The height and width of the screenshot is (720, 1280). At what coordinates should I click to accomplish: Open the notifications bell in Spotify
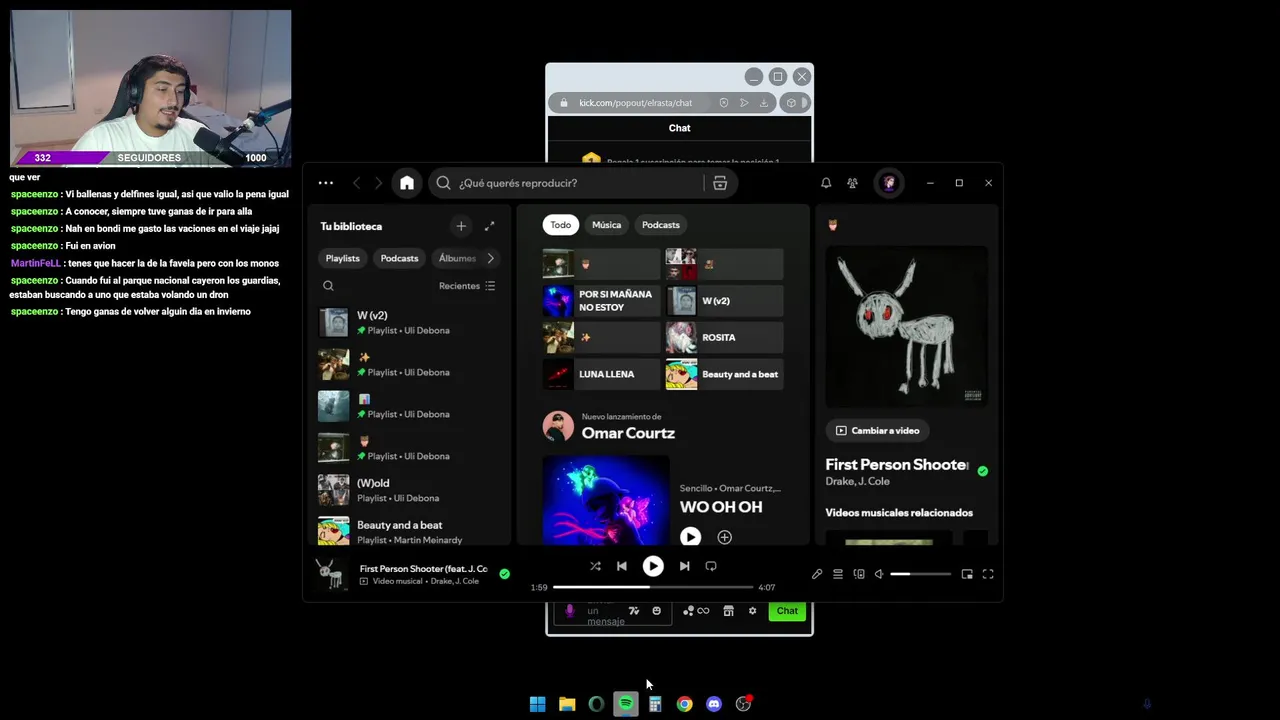pyautogui.click(x=826, y=183)
